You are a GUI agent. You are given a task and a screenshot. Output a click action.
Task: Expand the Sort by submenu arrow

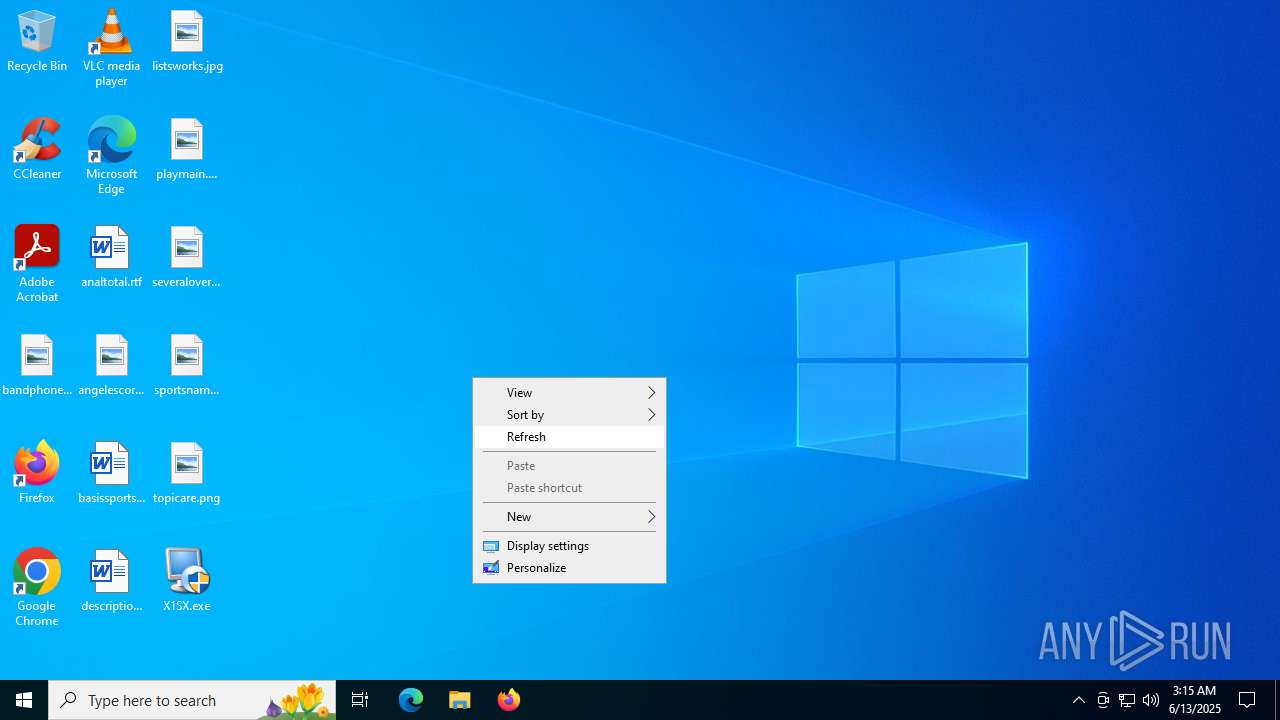tap(651, 415)
